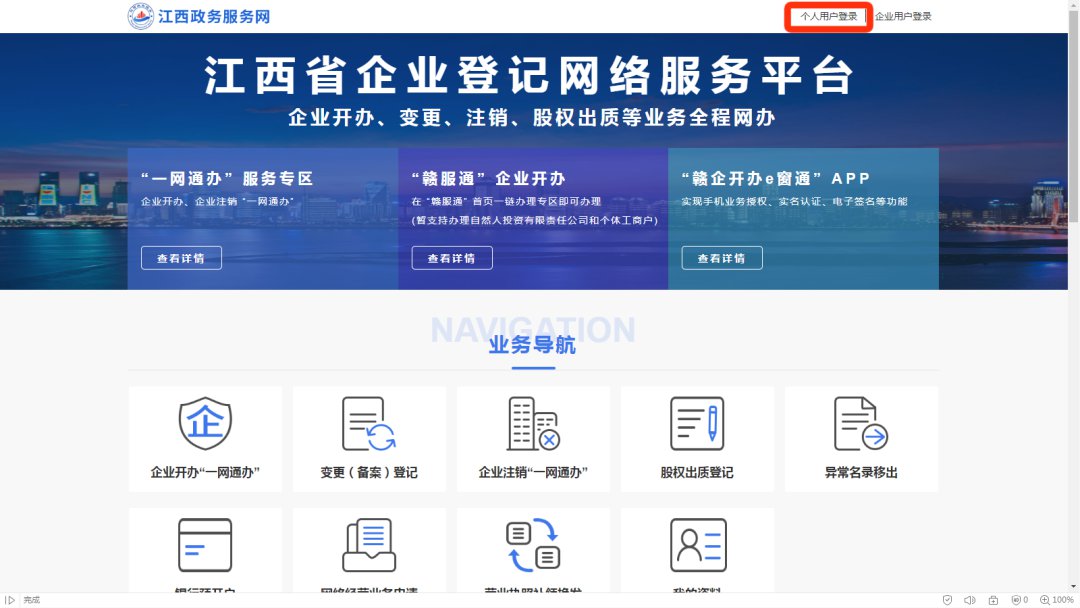Select the 业务导航 section heading
Viewport: 1080px width, 608px height.
coord(532,344)
